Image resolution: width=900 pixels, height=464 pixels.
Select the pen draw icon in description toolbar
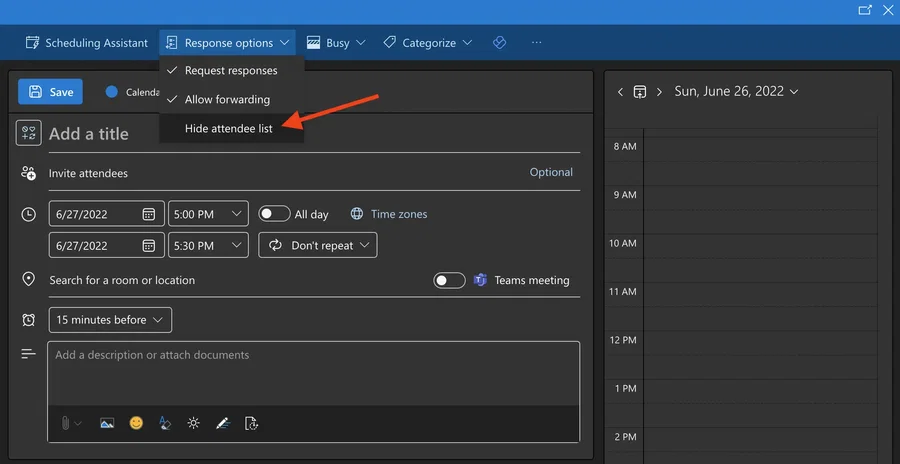coord(223,423)
